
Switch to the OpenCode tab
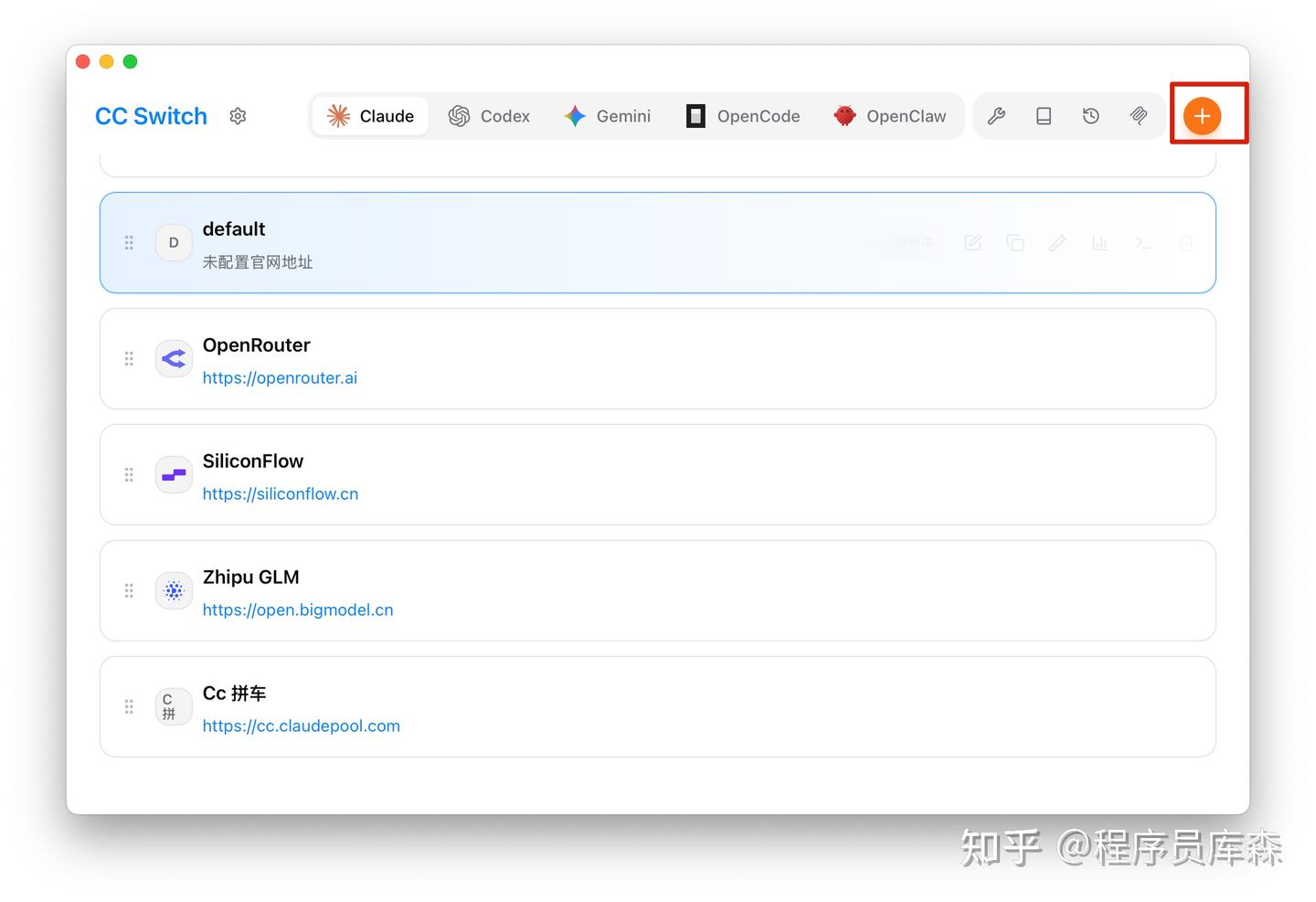tap(743, 116)
